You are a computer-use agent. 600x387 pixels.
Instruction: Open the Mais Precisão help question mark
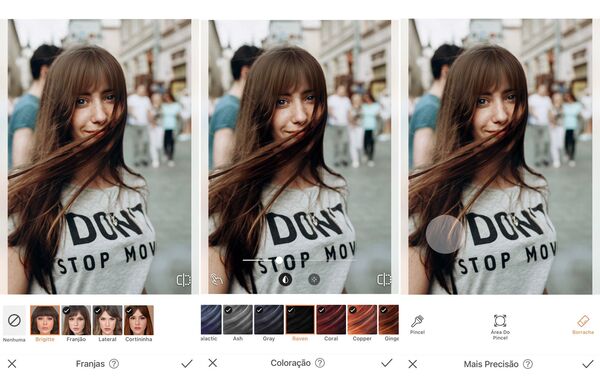click(x=528, y=364)
